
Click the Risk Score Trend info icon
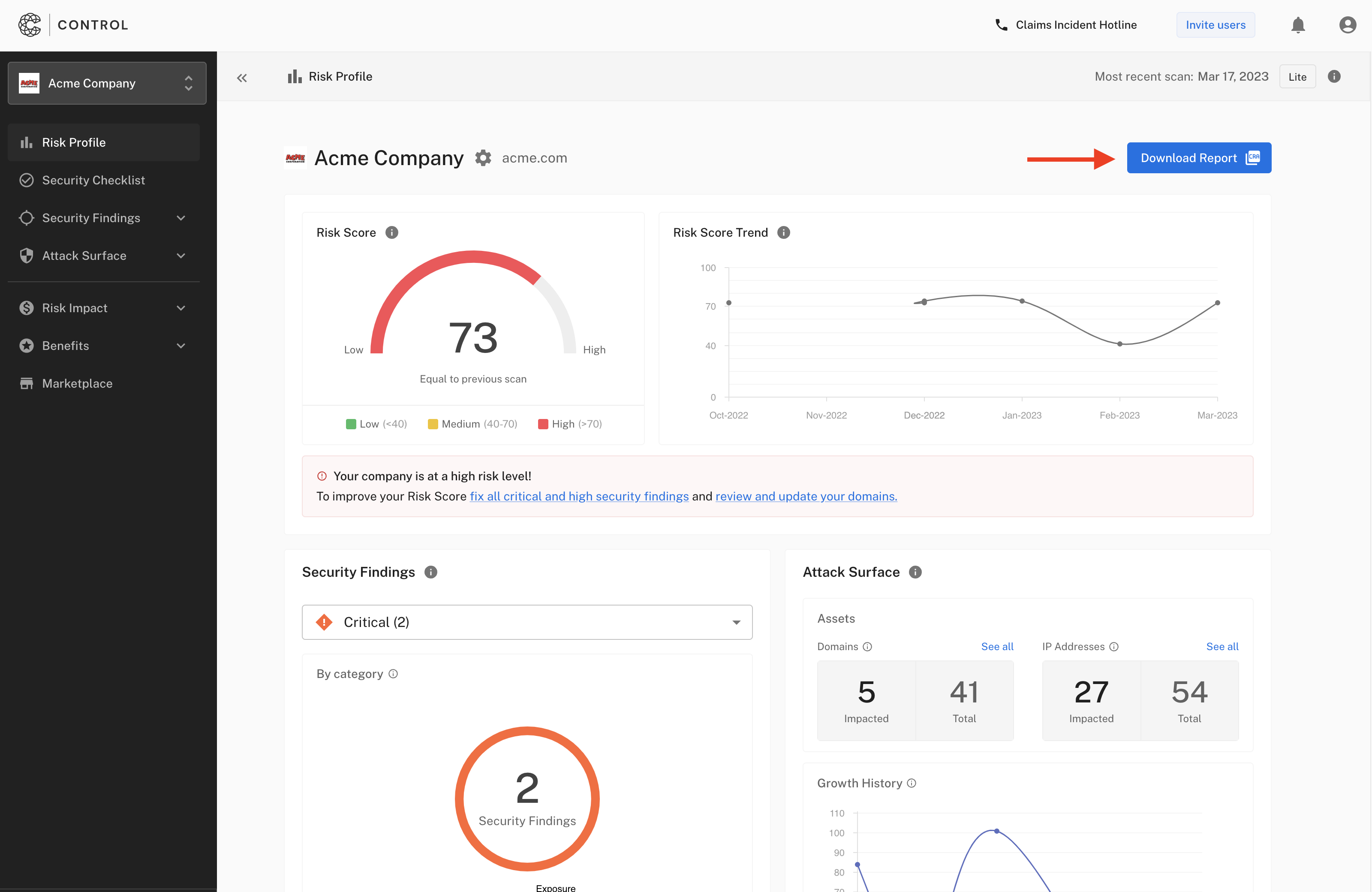[783, 232]
